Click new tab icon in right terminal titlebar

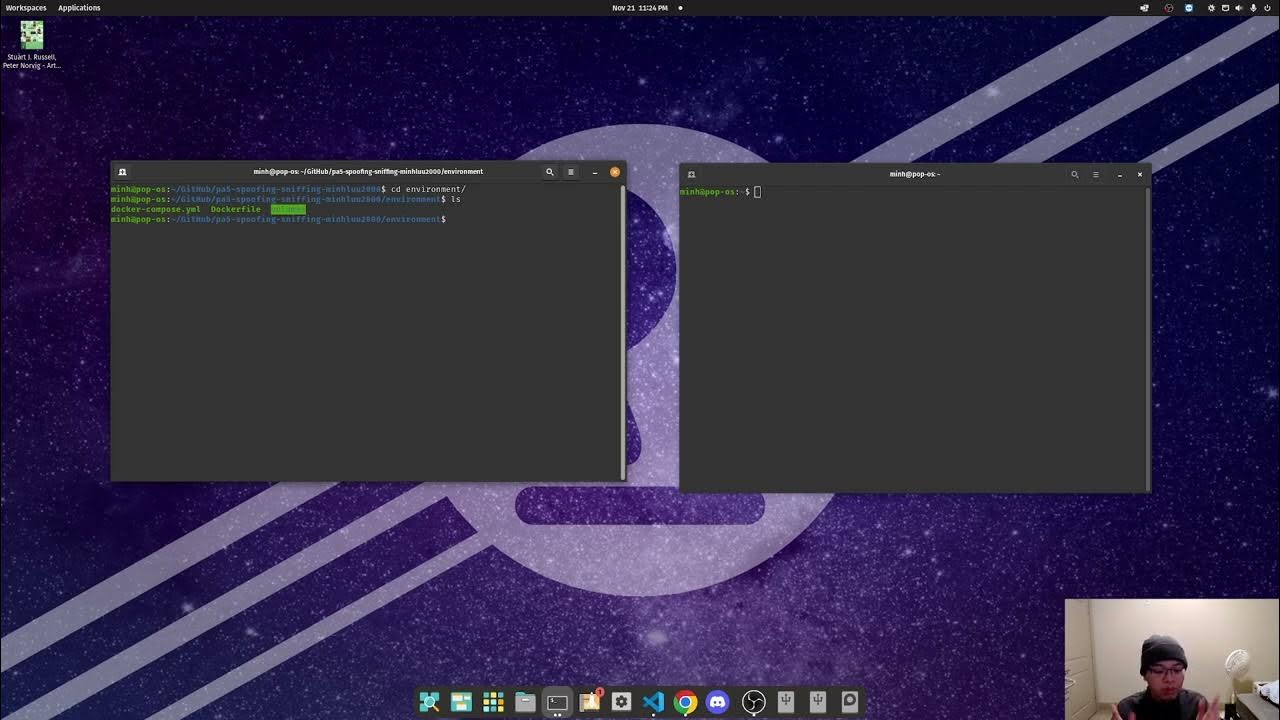click(x=691, y=174)
